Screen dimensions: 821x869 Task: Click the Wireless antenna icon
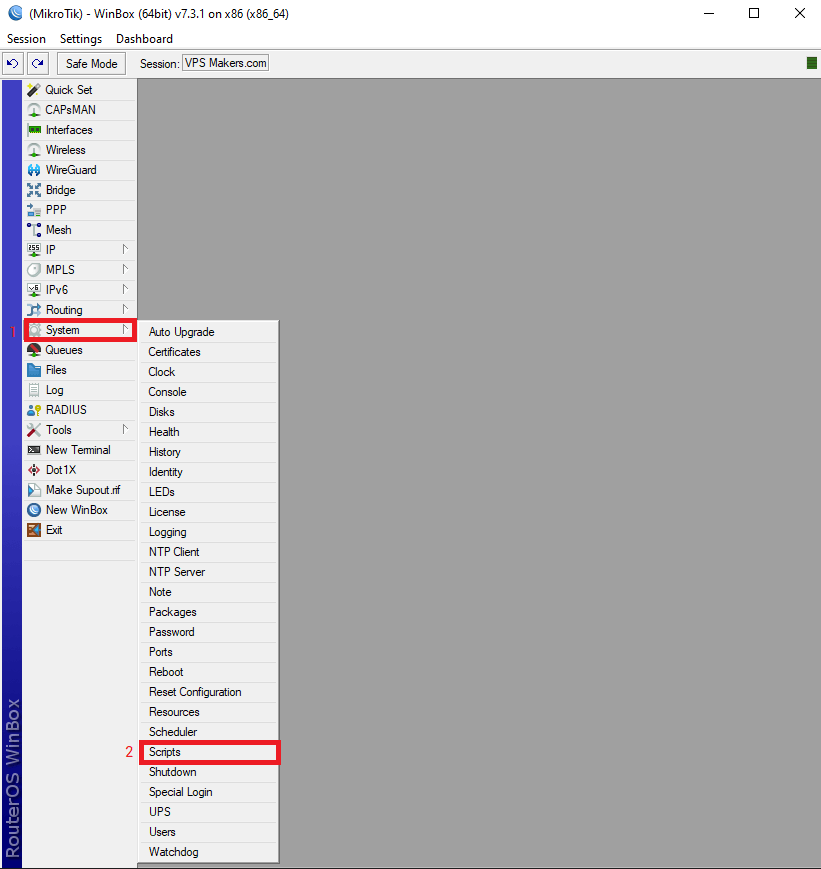34,150
